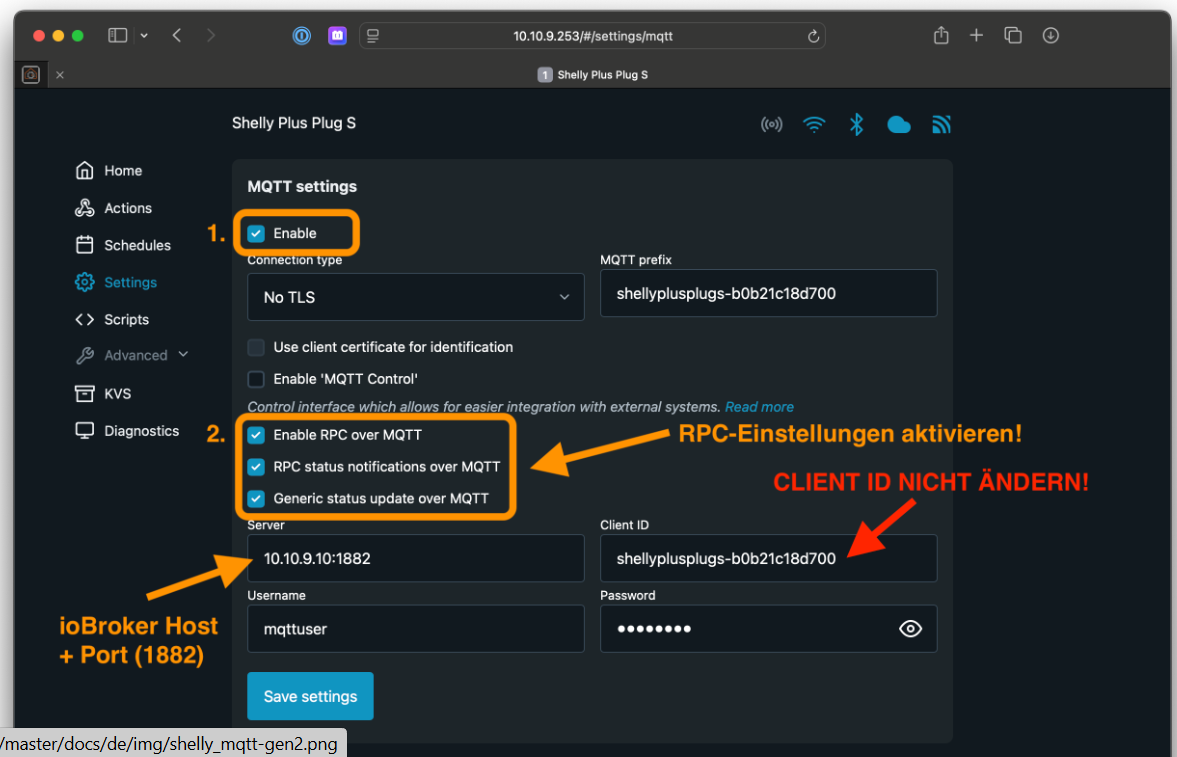The height and width of the screenshot is (757, 1177).
Task: Check Enable 'MQTT Control' checkbox
Action: 256,379
